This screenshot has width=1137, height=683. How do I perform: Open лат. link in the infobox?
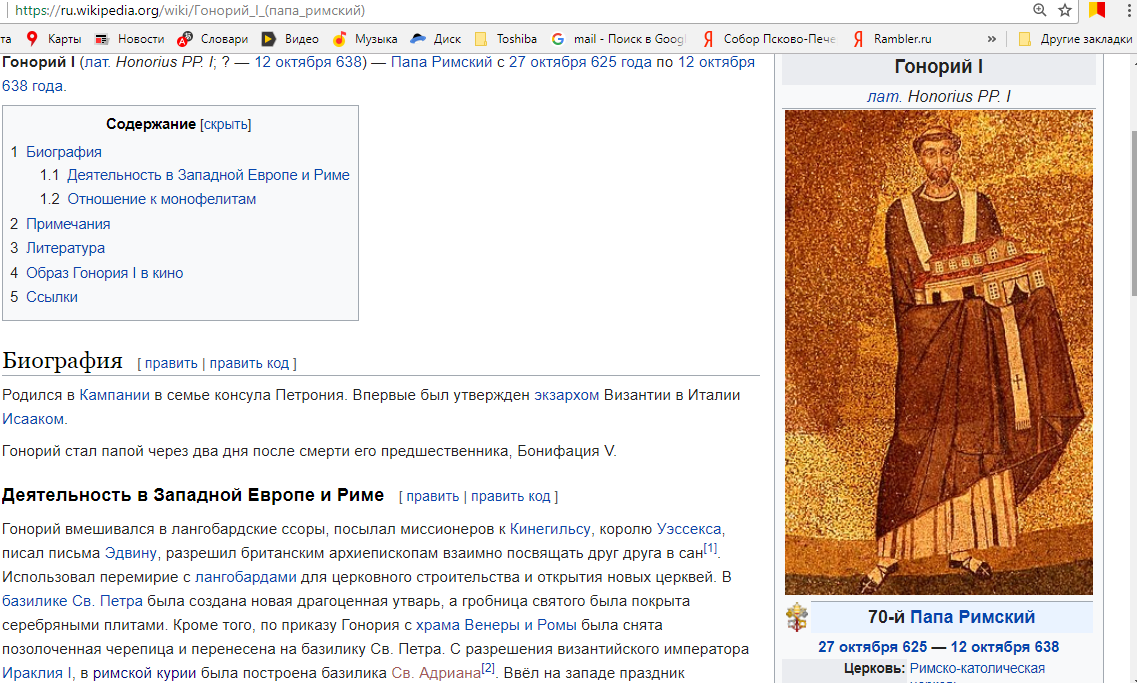[885, 96]
